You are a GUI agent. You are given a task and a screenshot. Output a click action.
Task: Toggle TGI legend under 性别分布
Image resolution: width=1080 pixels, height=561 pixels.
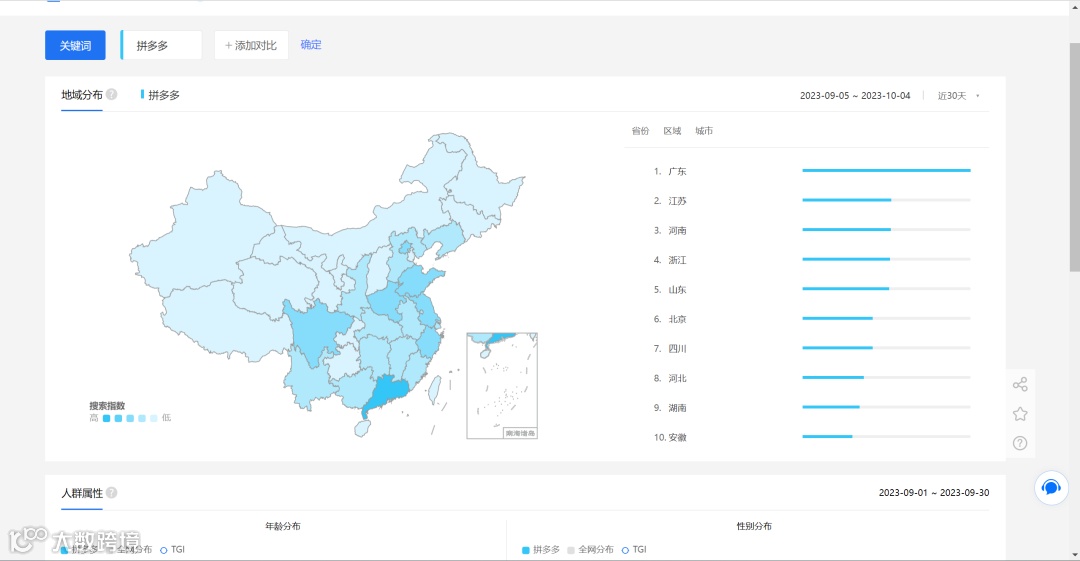pos(634,550)
